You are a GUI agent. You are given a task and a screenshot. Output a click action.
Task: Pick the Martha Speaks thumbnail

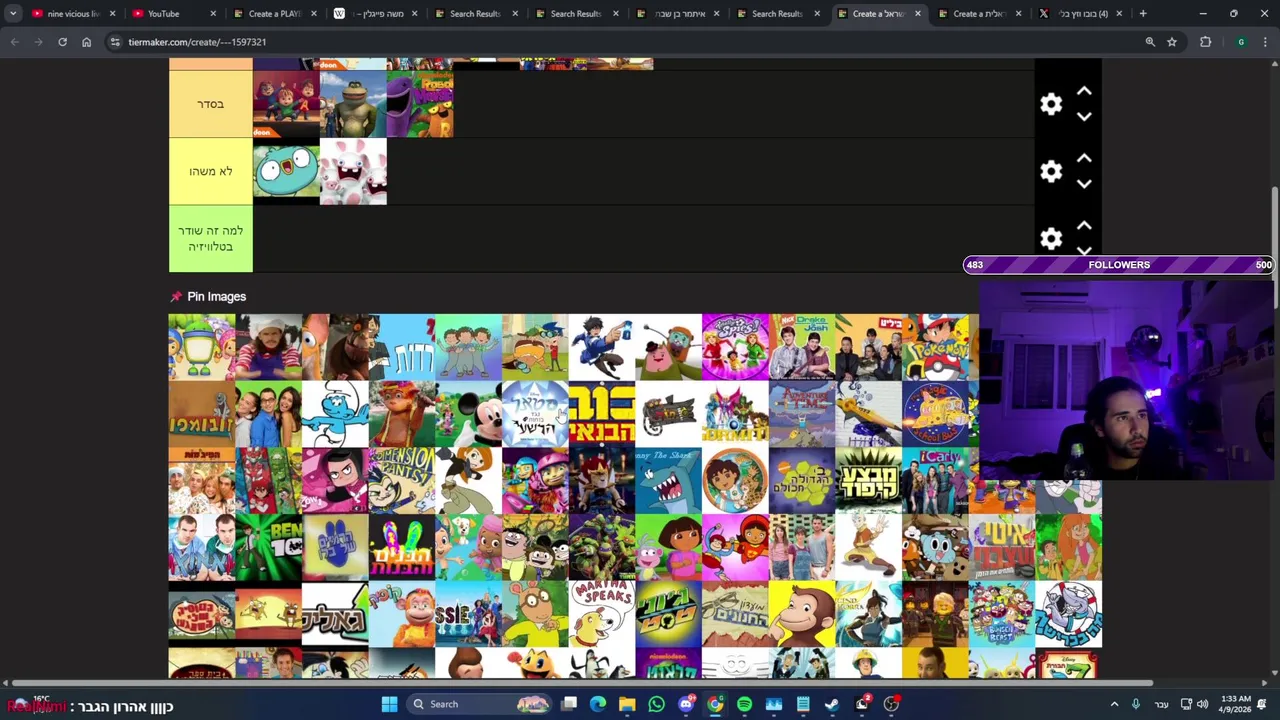click(602, 614)
